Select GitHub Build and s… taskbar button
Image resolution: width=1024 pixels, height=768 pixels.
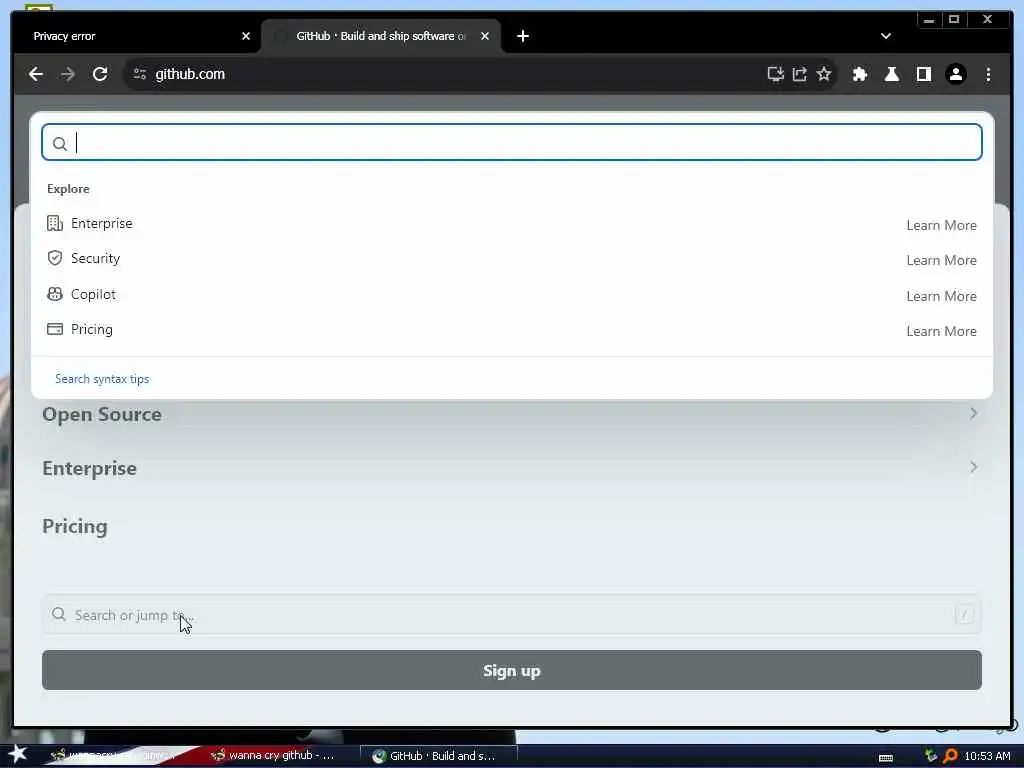coord(439,756)
